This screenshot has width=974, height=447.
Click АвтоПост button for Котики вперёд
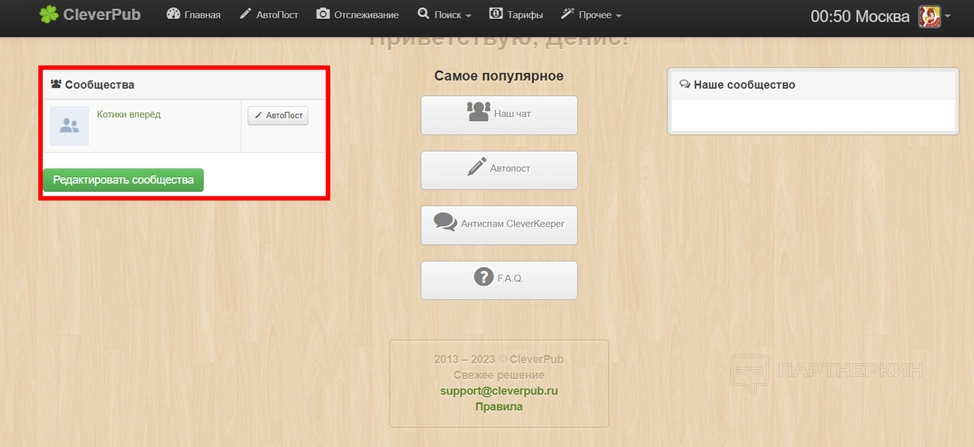[278, 115]
